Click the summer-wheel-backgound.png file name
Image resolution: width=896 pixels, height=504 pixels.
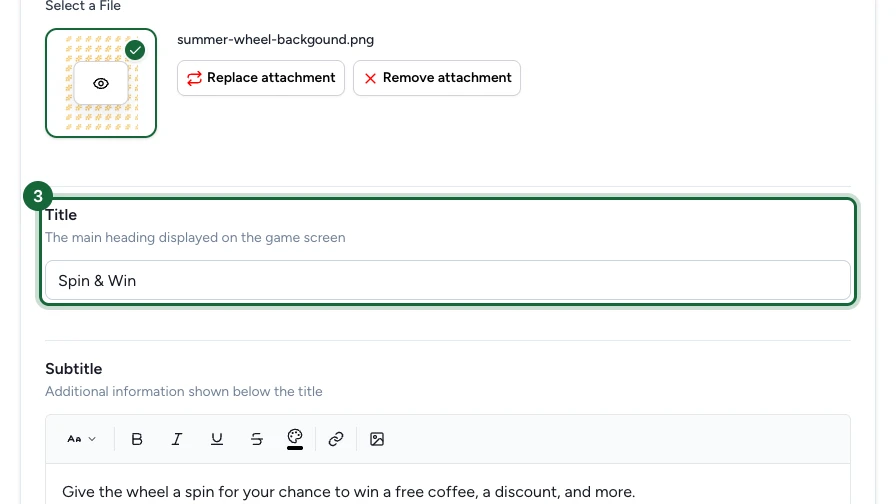click(275, 39)
